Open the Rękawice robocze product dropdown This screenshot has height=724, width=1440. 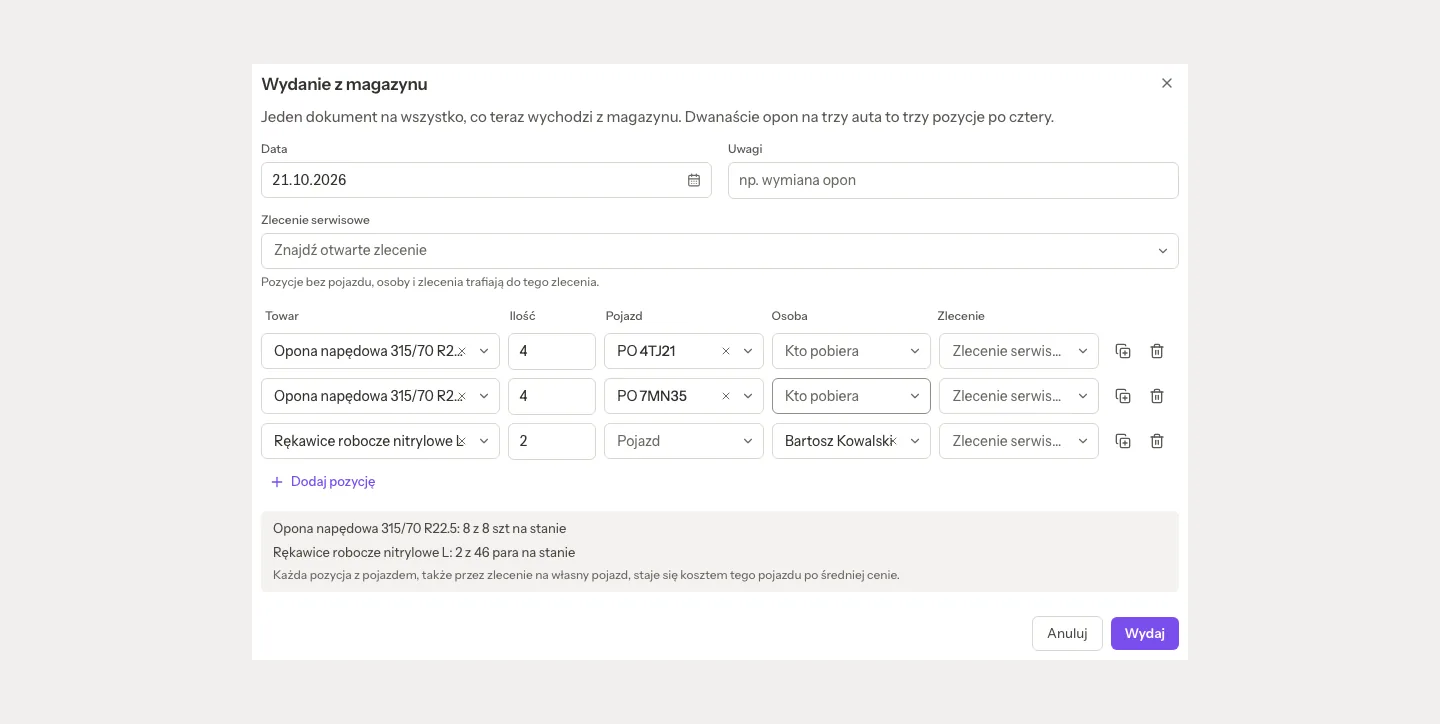(x=484, y=441)
